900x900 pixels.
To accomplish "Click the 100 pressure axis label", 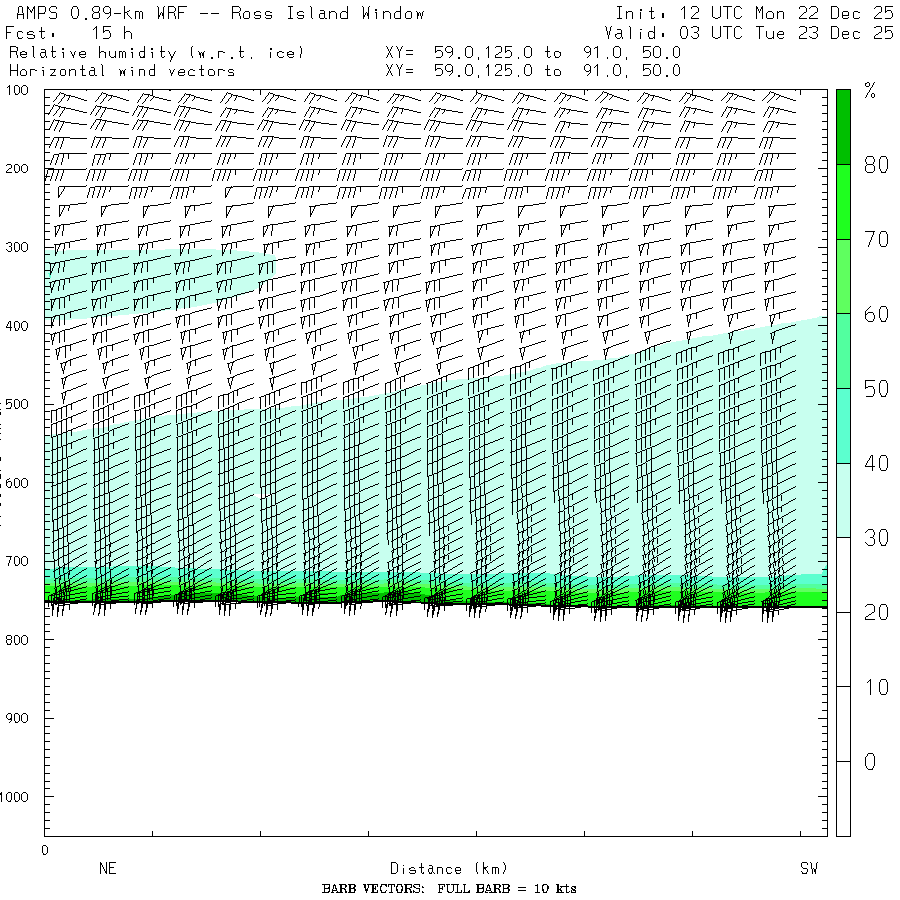I will 17,90.
